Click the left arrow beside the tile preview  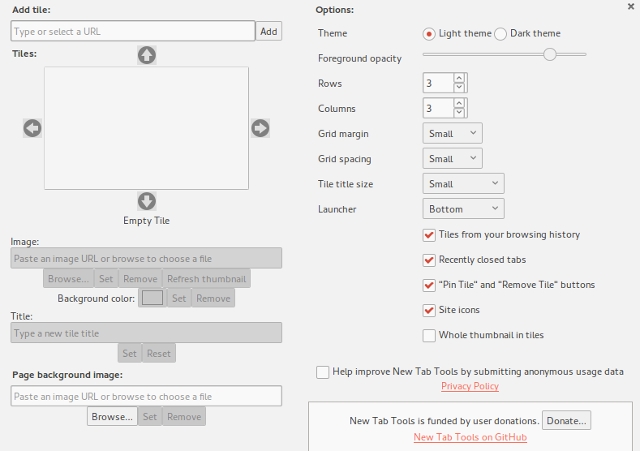coord(32,128)
